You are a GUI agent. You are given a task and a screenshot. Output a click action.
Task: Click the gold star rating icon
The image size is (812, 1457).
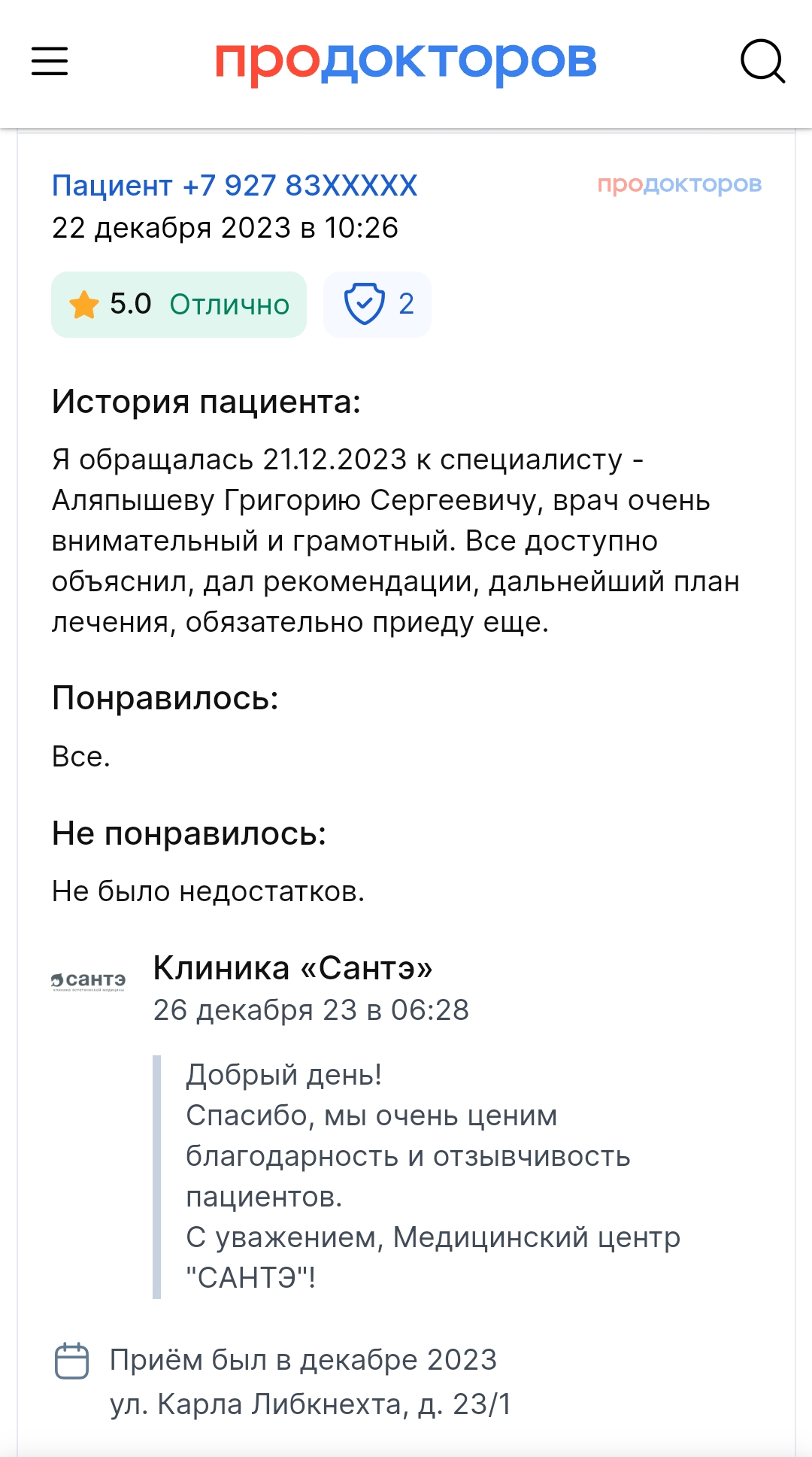click(x=83, y=305)
